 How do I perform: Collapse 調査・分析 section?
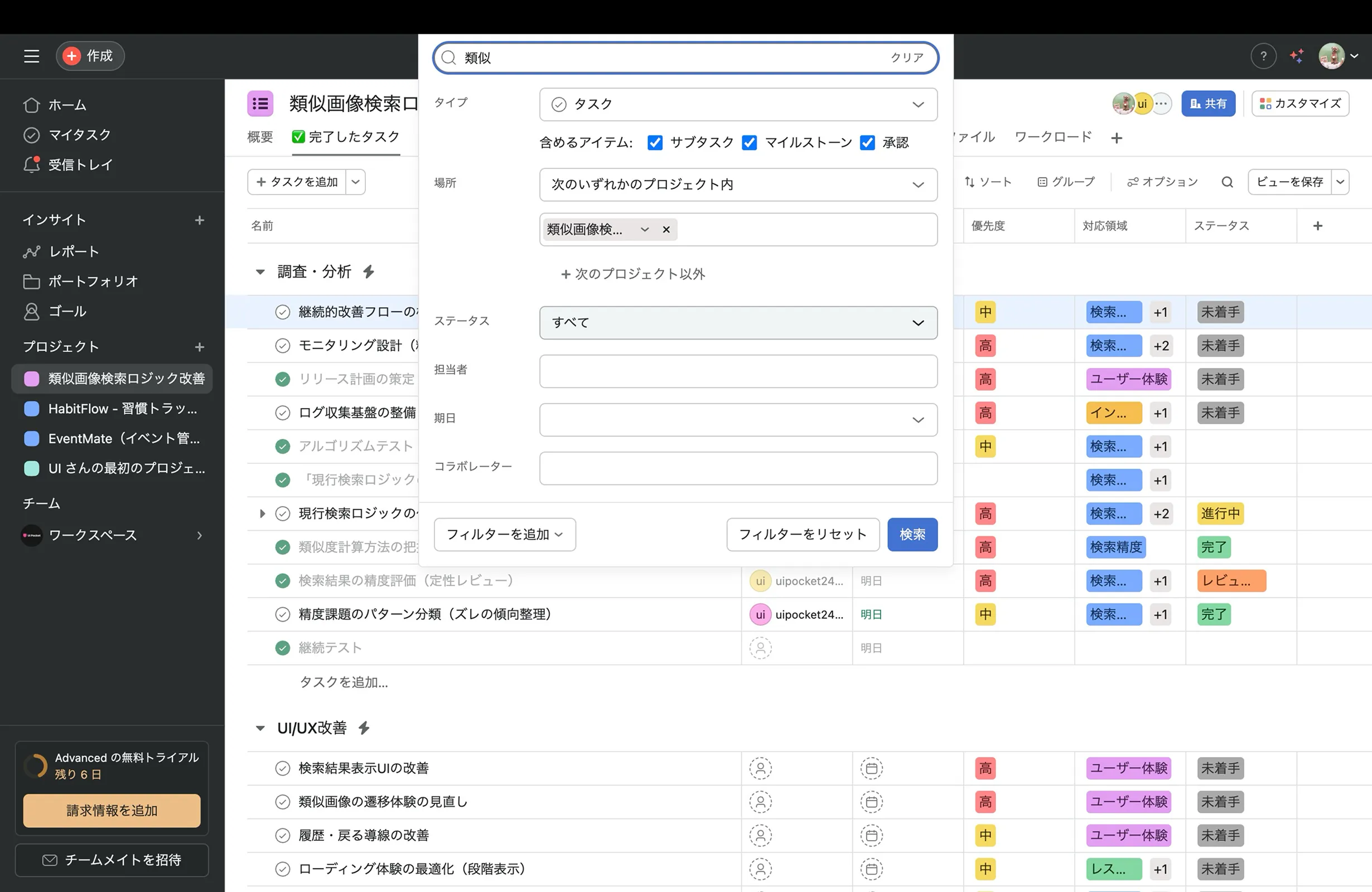[x=260, y=272]
